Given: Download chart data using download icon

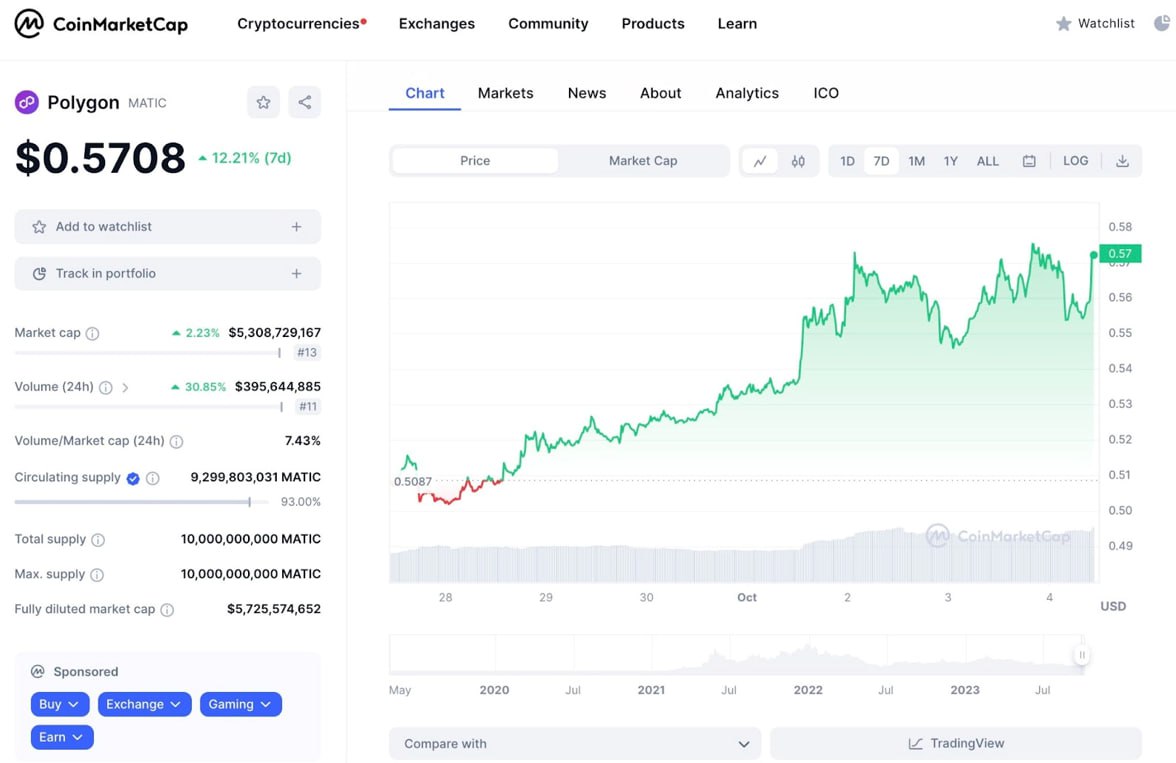Looking at the screenshot, I should (x=1122, y=161).
